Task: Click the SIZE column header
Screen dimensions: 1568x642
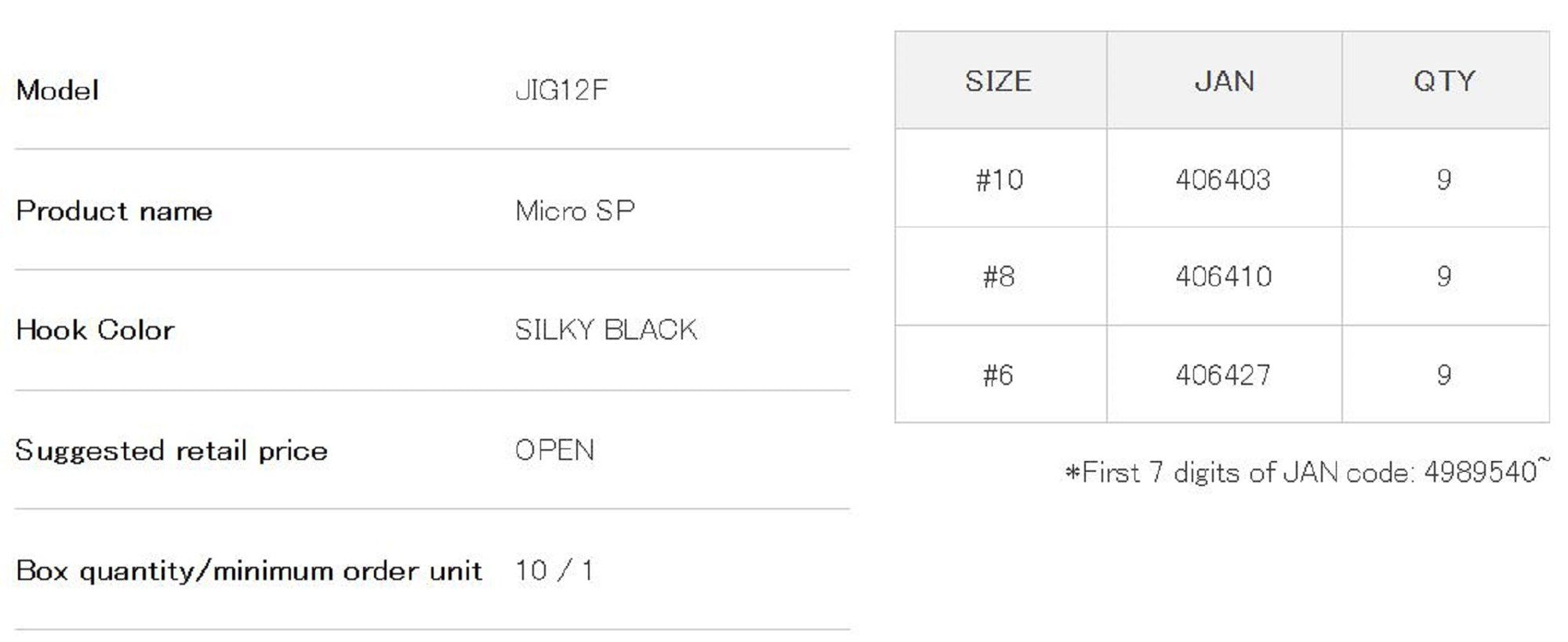Action: click(998, 82)
